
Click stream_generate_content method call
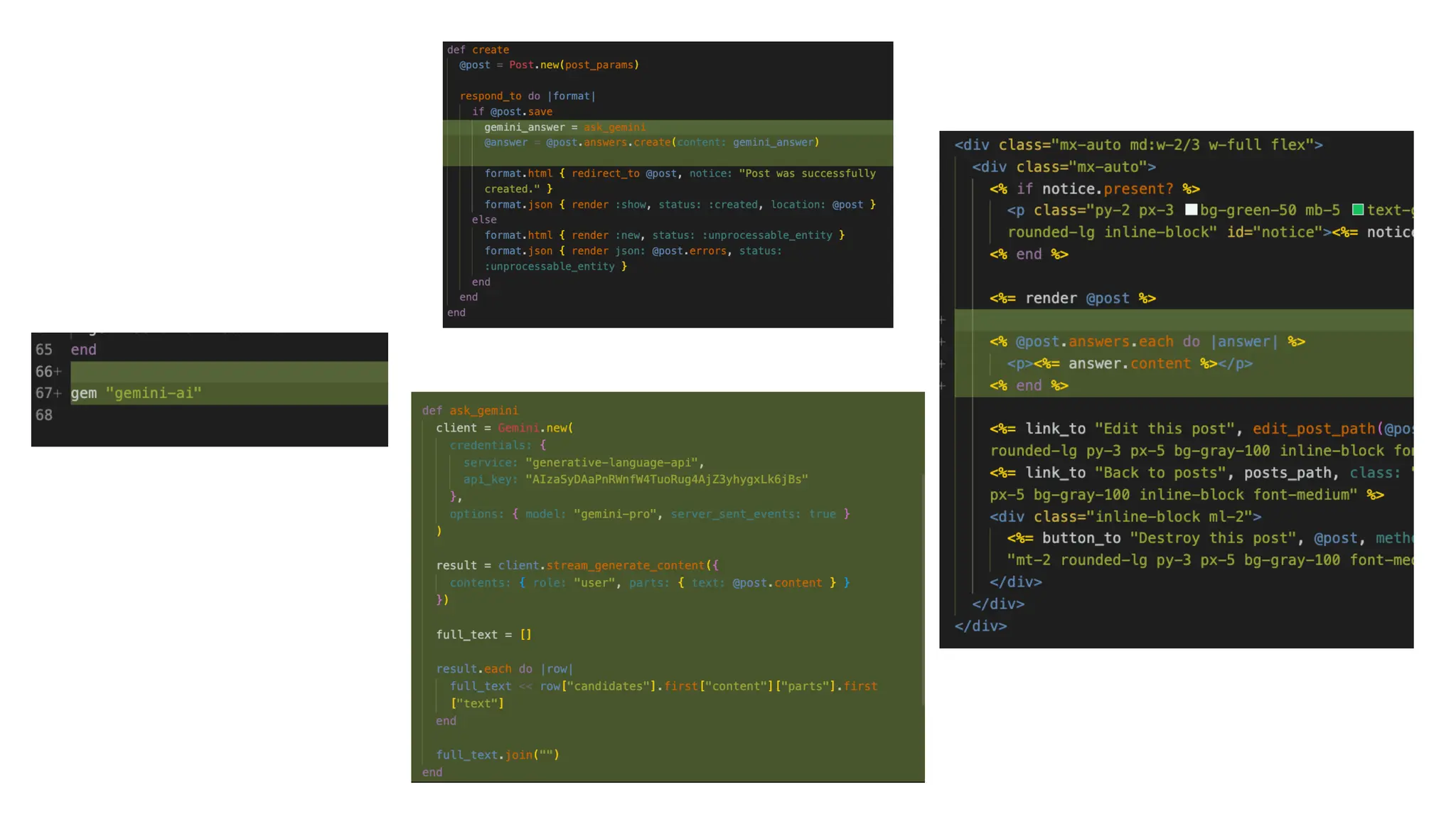(x=625, y=565)
